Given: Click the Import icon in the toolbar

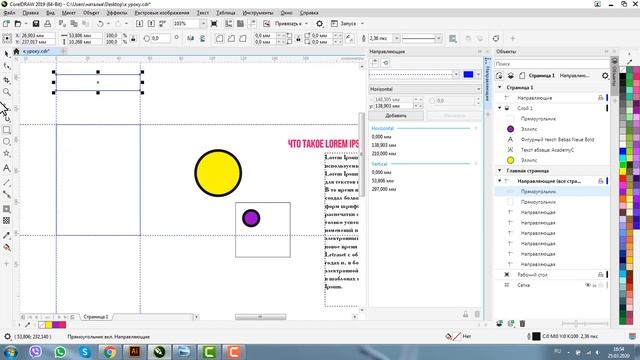Looking at the screenshot, I should click(x=139, y=24).
